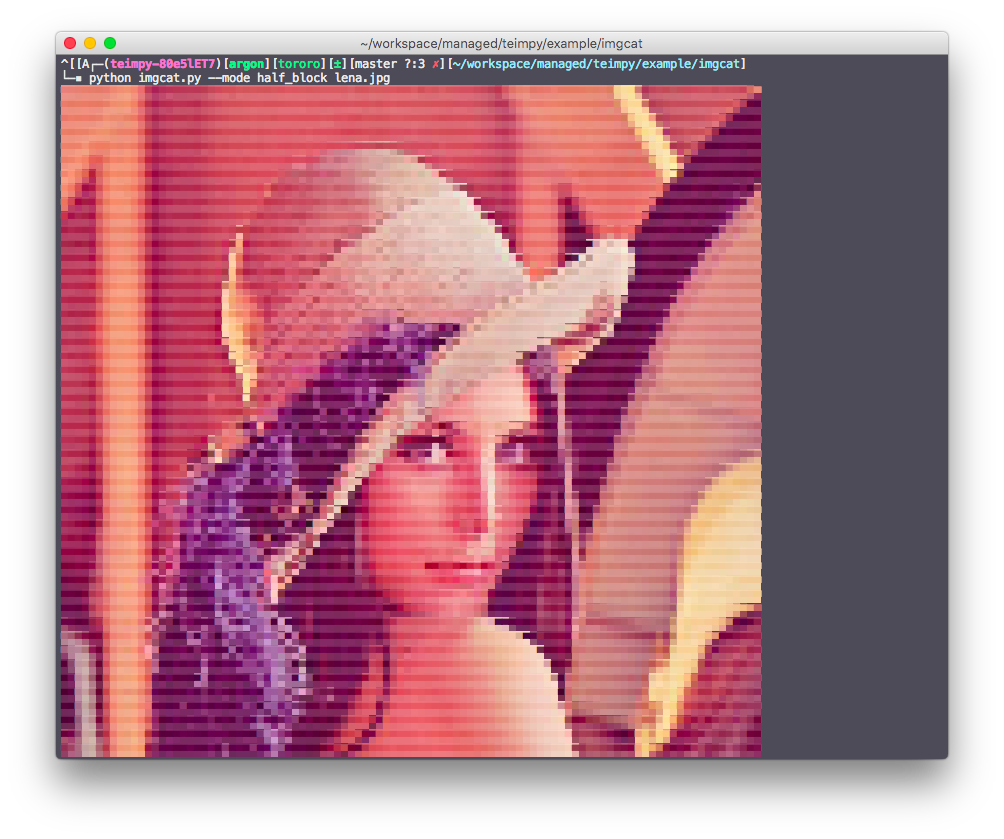The width and height of the screenshot is (1004, 839).
Task: Click the 'tororo' text in prompt
Action: tap(299, 64)
